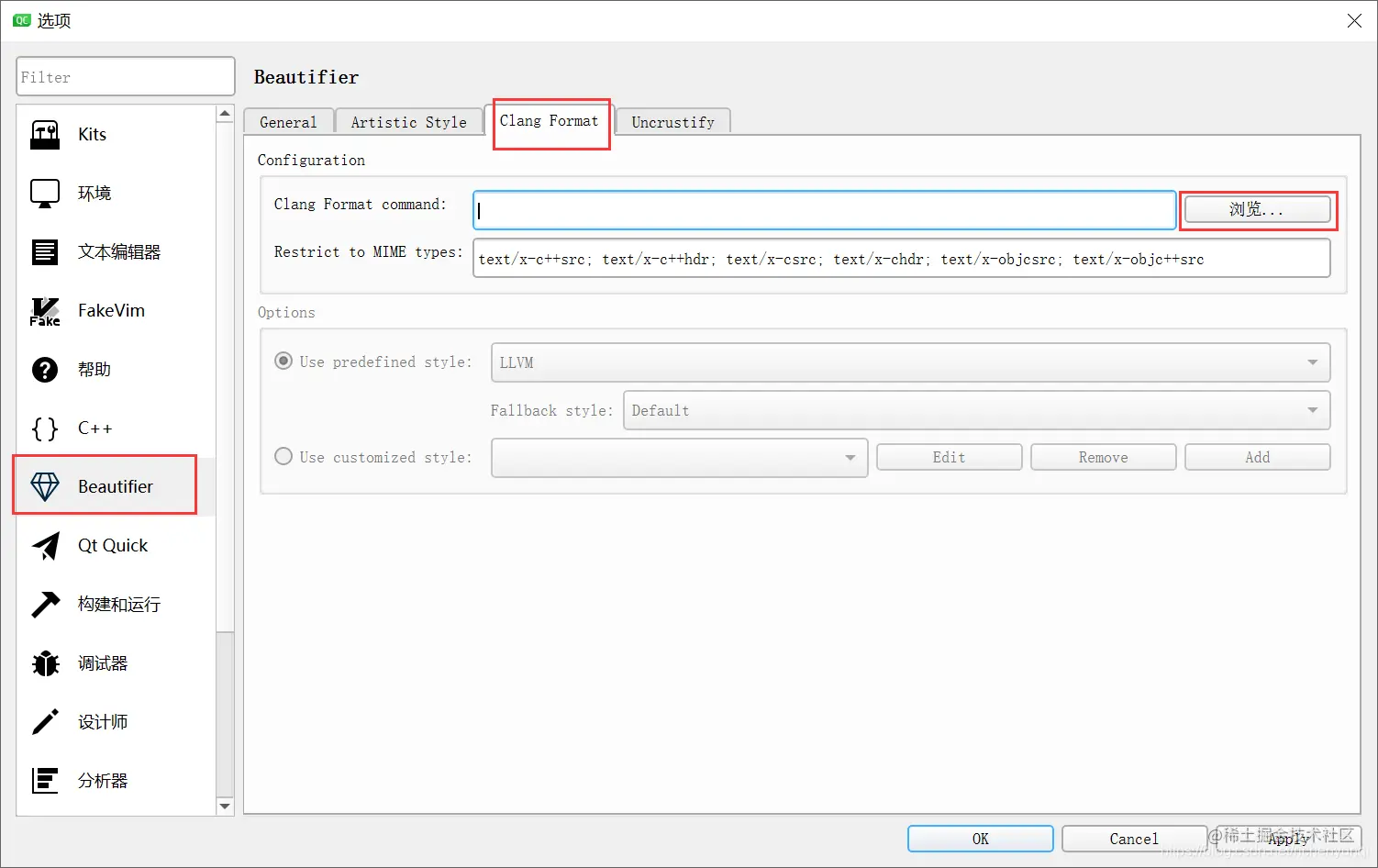This screenshot has width=1378, height=868.
Task: Select the FakeVim label in list
Action: (x=111, y=310)
